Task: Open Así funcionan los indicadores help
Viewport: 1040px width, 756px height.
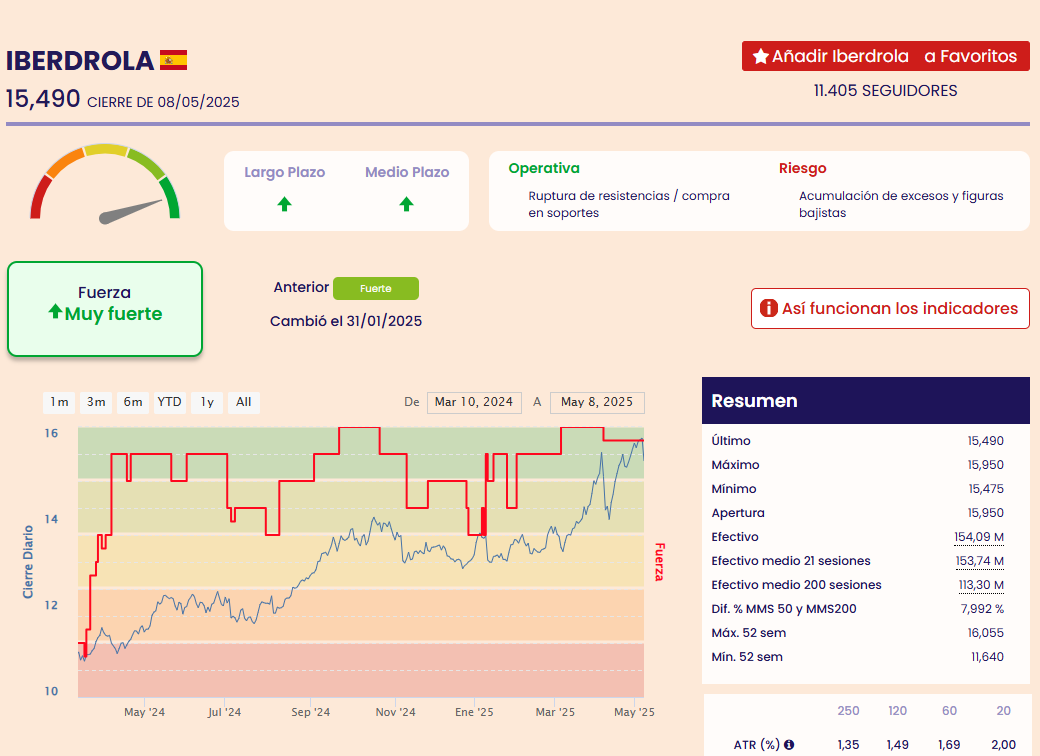Action: pos(890,308)
